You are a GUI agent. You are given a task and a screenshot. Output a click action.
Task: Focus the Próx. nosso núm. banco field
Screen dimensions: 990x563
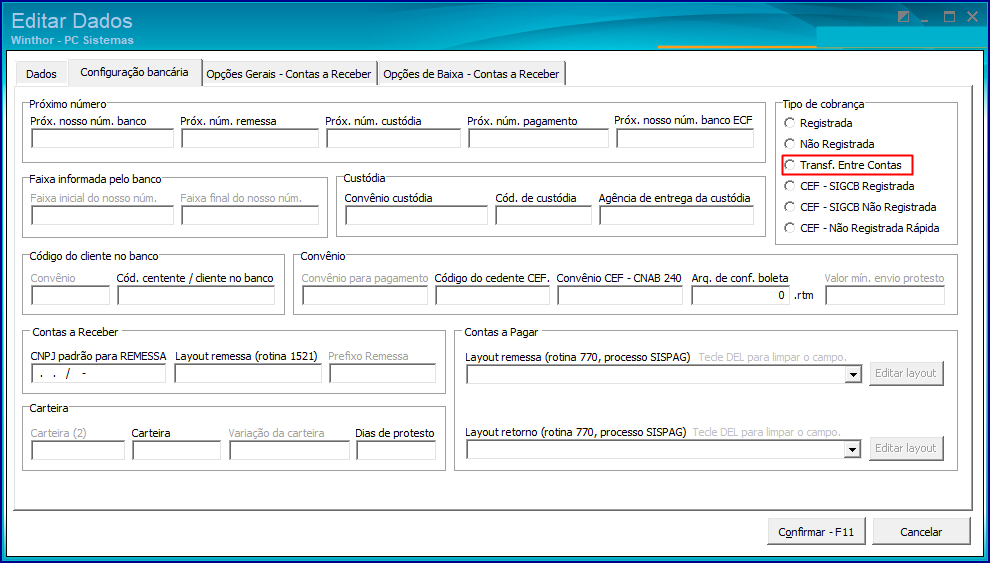(x=102, y=139)
